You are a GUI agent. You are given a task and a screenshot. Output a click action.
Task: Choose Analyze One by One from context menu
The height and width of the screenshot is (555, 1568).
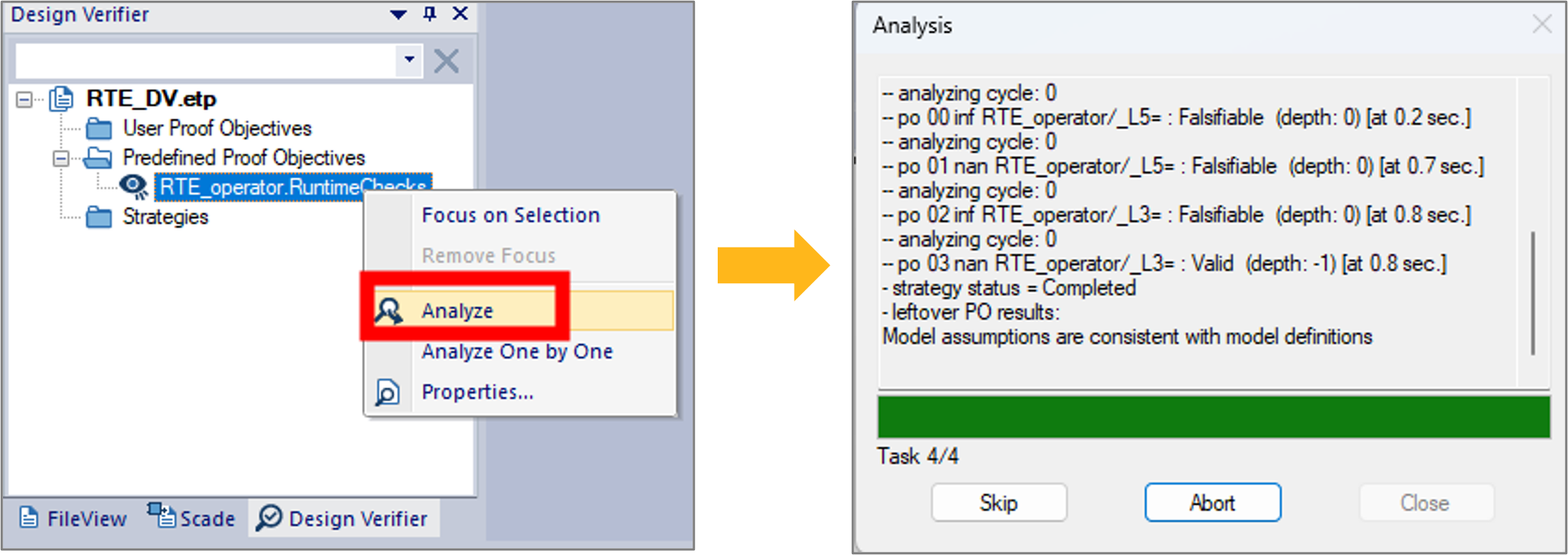pyautogui.click(x=517, y=351)
